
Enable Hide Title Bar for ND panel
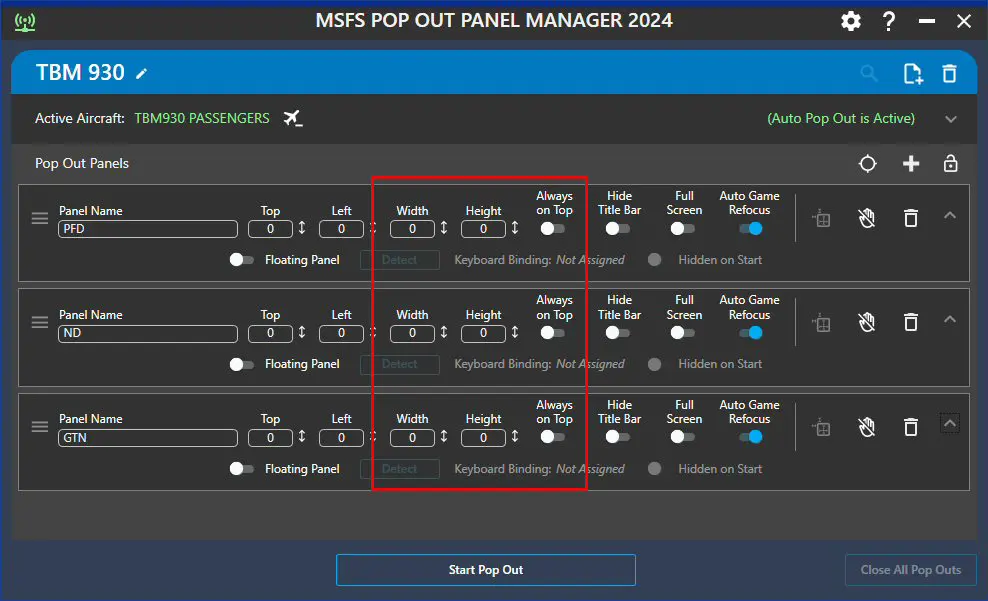[x=618, y=333]
